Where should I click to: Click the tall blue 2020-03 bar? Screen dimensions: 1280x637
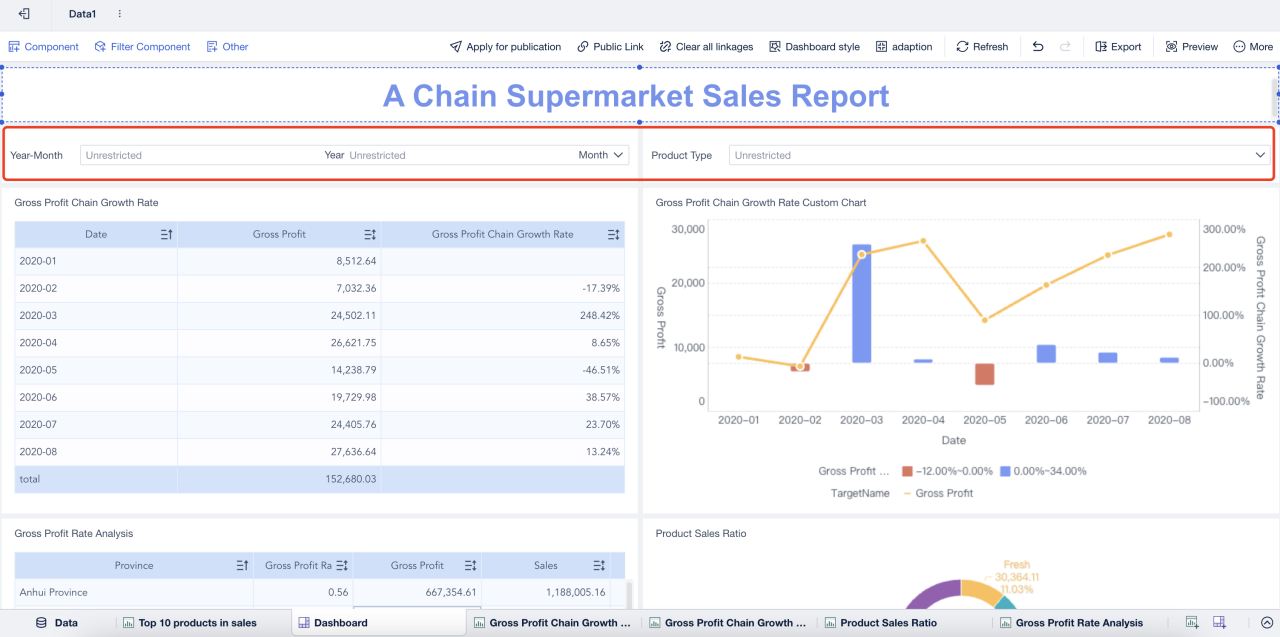(x=861, y=303)
